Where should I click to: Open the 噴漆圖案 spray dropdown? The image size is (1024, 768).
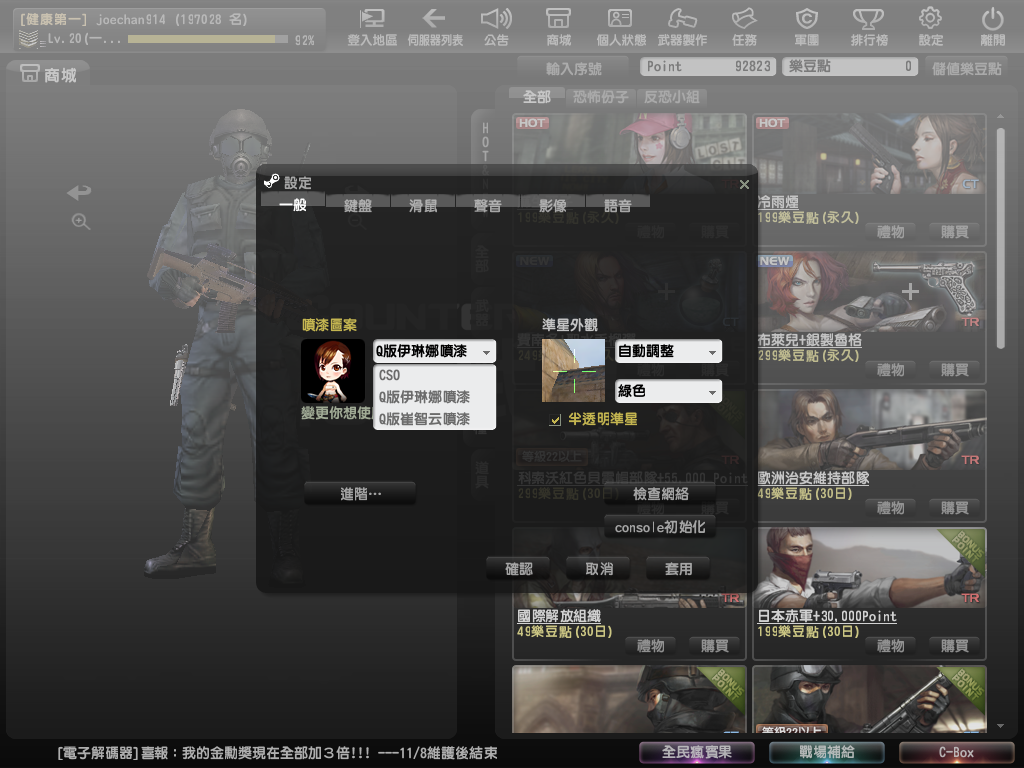[434, 351]
